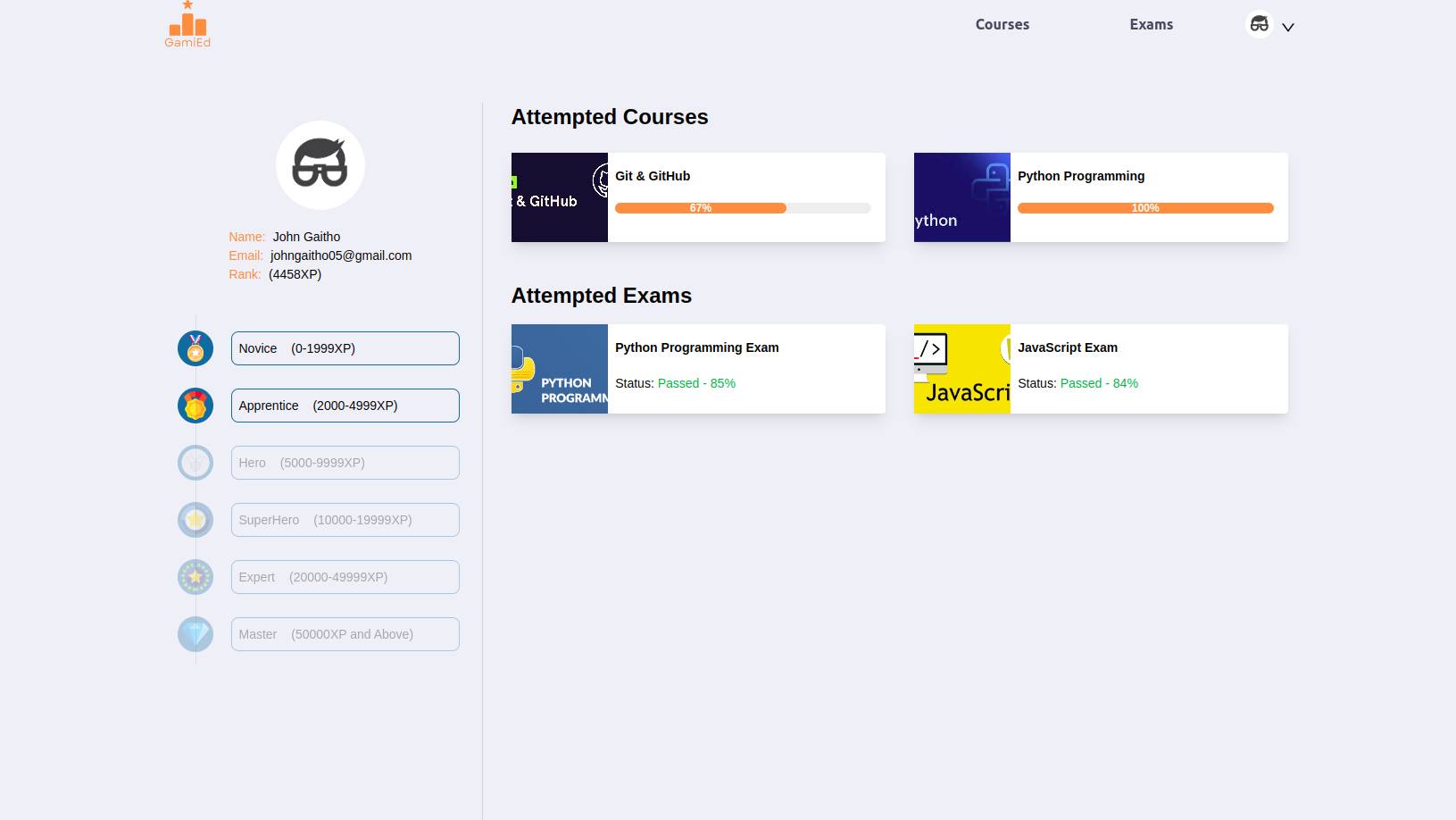Click the Expert rank star badge icon
1456x820 pixels.
(196, 577)
